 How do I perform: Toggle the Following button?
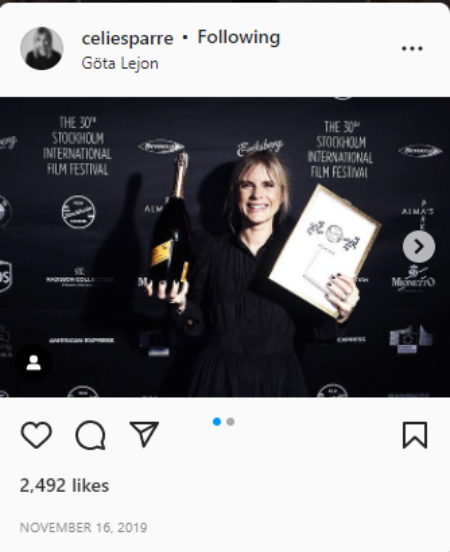[x=239, y=37]
